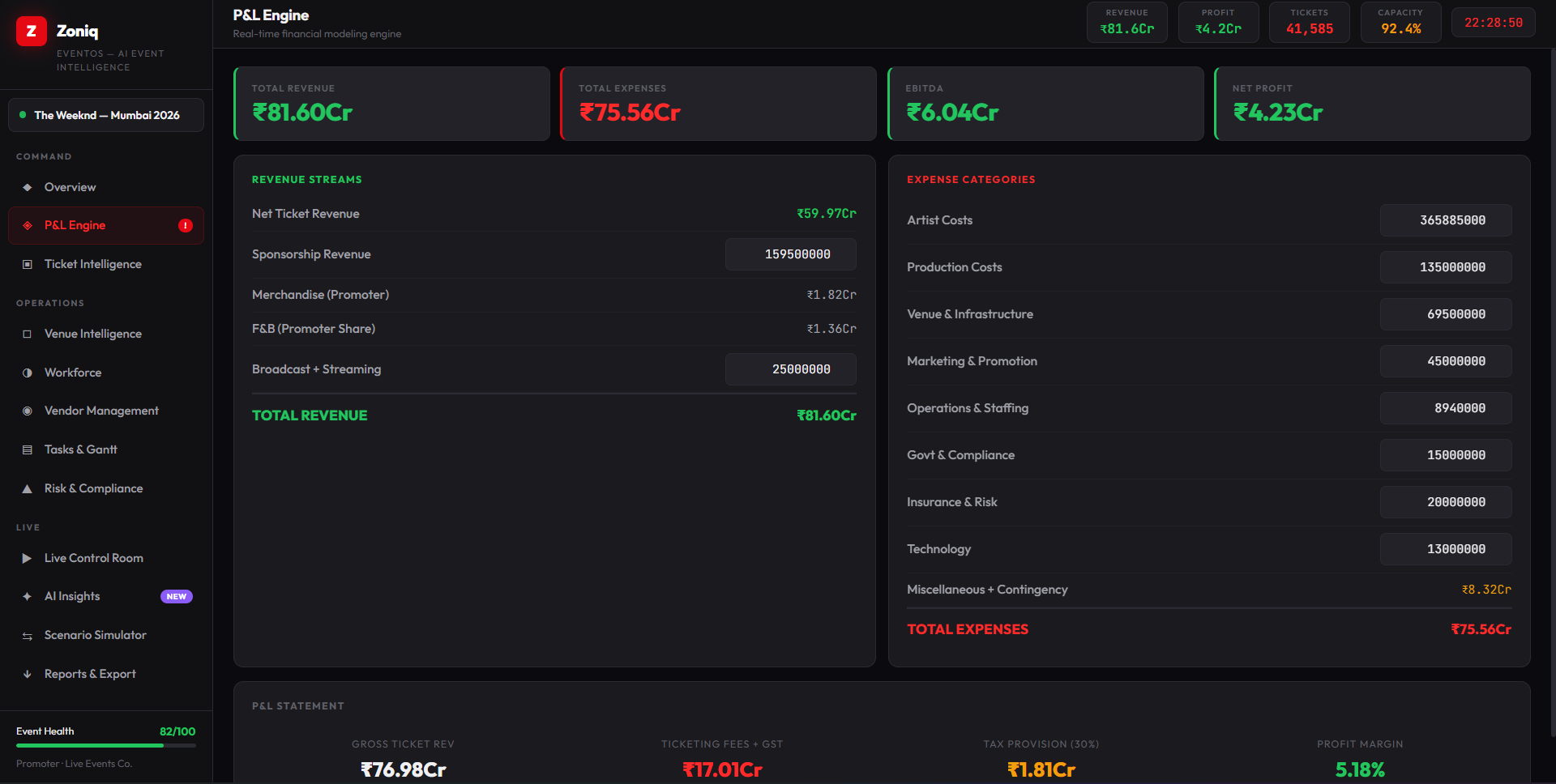Click the Overview diamond icon in sidebar
This screenshot has height=784, width=1556.
(28, 187)
